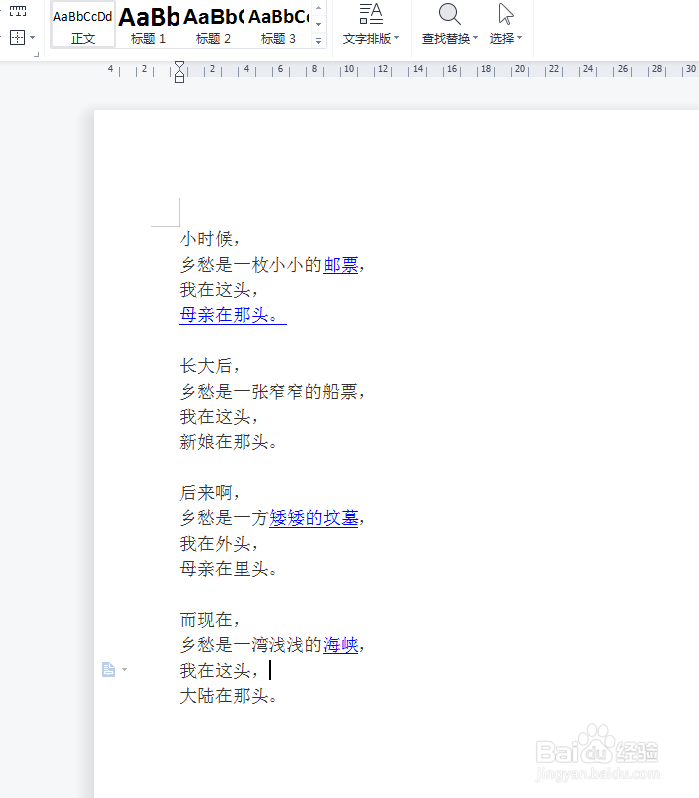Viewport: 699px width, 798px height.
Task: Click the line 乡愁是一张窄窄的船票,
Action: coord(272,391)
